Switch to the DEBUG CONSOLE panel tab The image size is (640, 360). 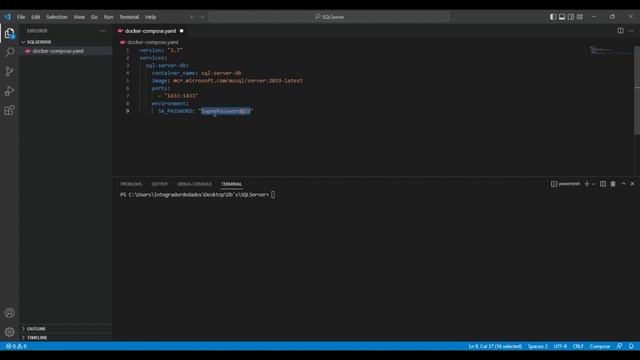(x=194, y=184)
